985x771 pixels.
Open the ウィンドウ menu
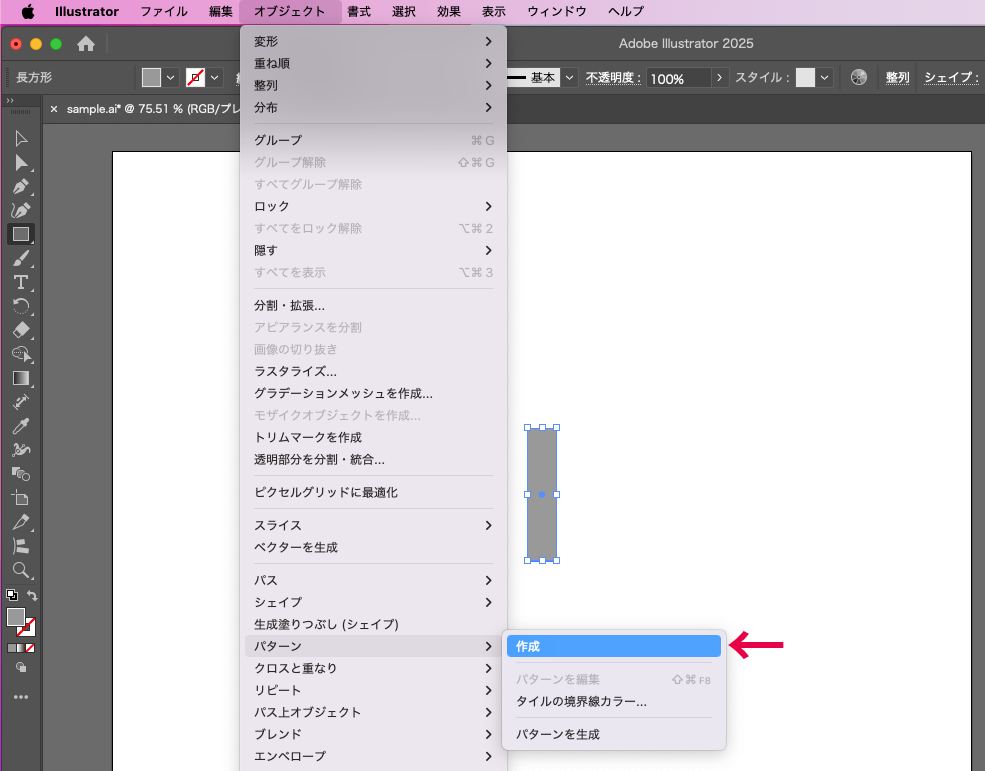pyautogui.click(x=557, y=11)
